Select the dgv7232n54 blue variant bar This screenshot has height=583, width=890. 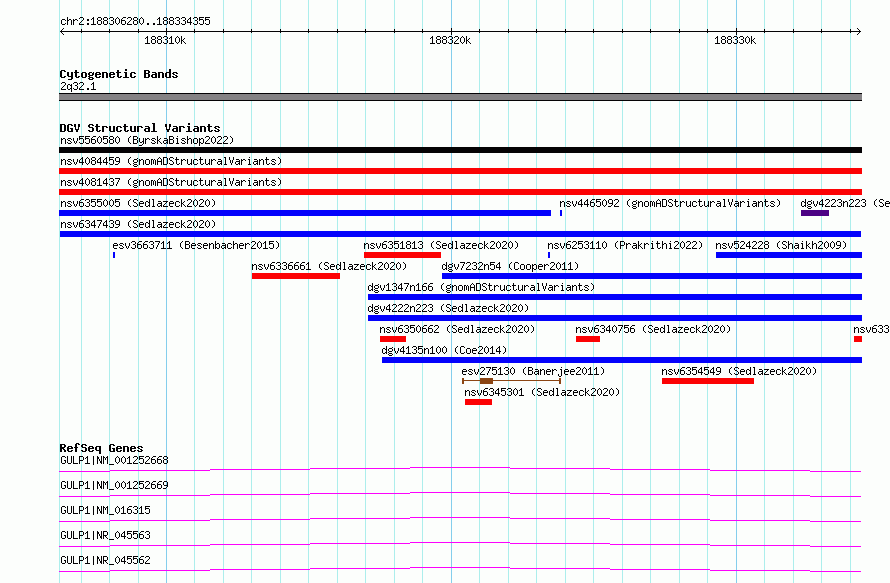[652, 276]
